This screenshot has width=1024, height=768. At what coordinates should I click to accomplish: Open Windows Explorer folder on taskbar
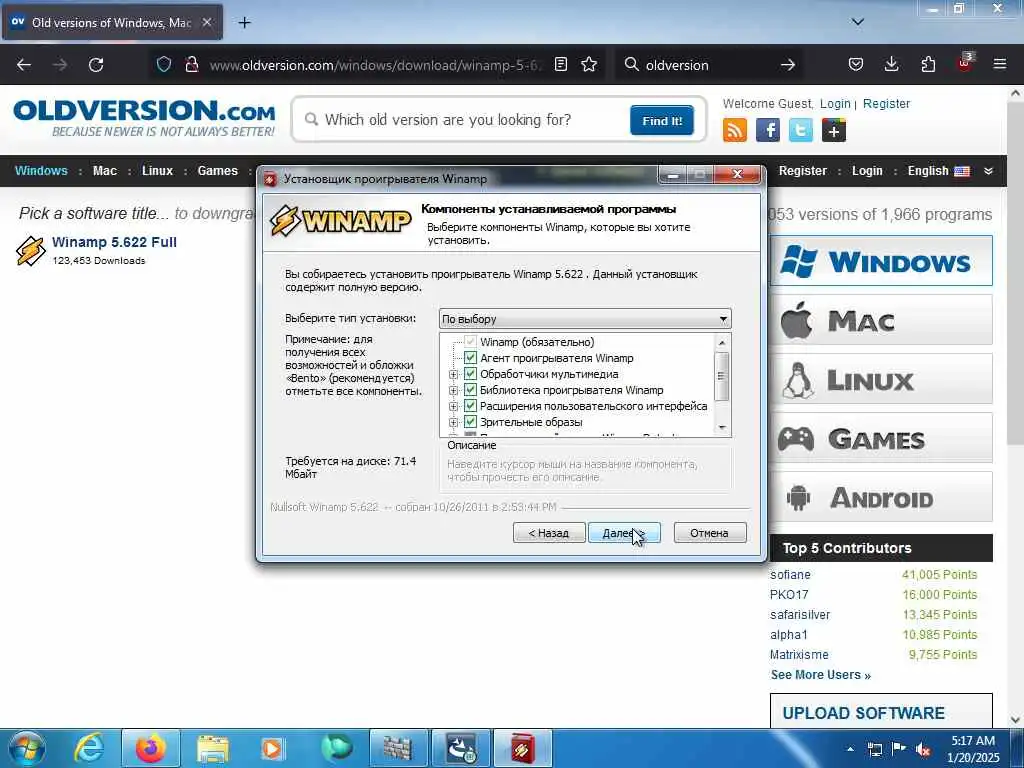pos(212,748)
